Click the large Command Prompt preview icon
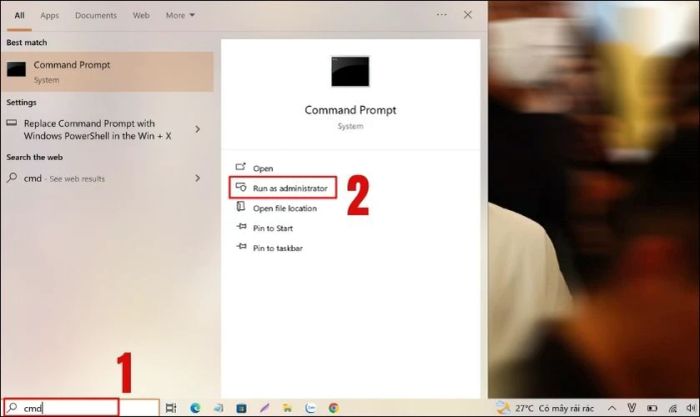The height and width of the screenshot is (417, 700). coord(350,71)
